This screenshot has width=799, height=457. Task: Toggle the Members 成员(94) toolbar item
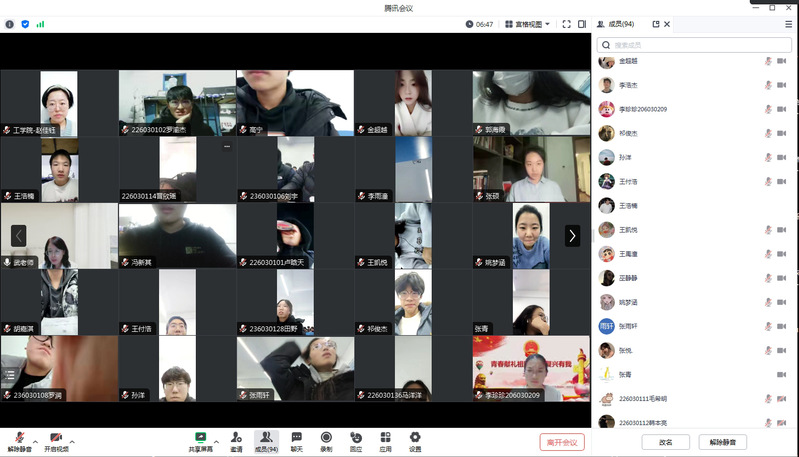tap(266, 441)
